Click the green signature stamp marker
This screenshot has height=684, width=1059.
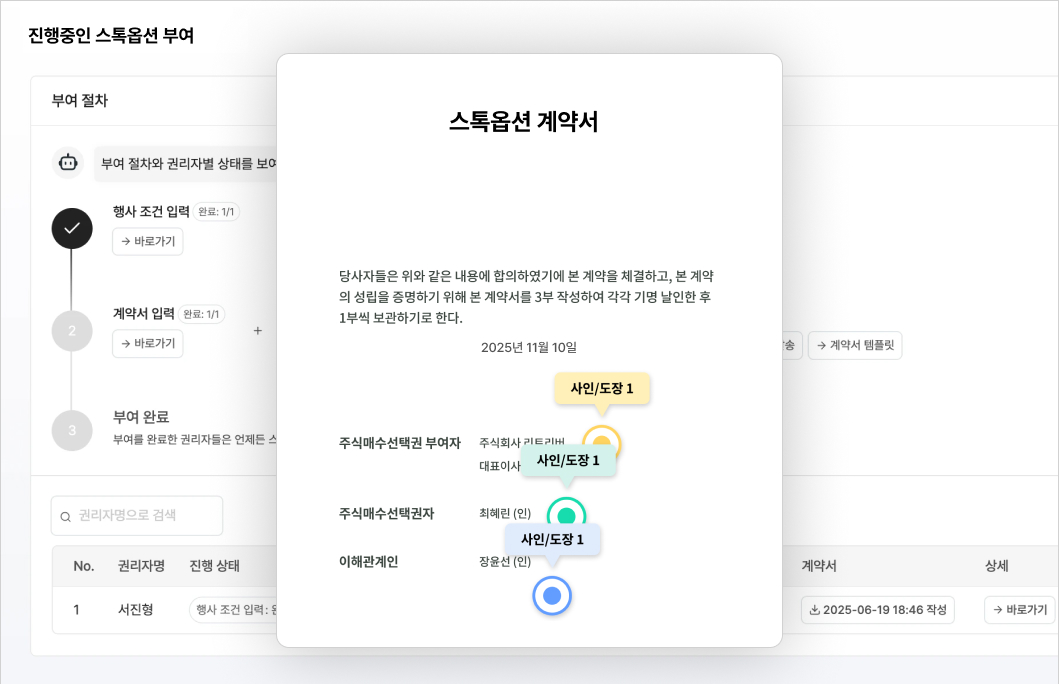click(x=566, y=516)
